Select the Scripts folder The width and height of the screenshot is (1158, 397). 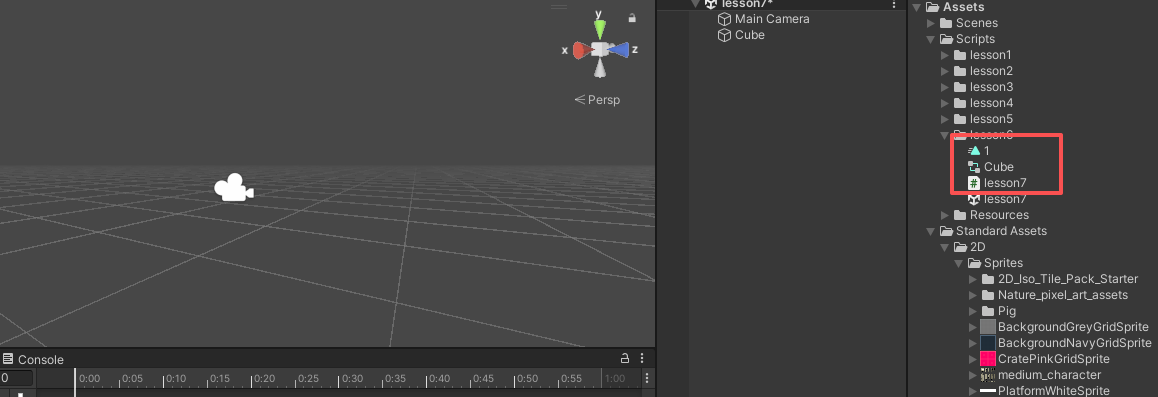pyautogui.click(x=967, y=39)
